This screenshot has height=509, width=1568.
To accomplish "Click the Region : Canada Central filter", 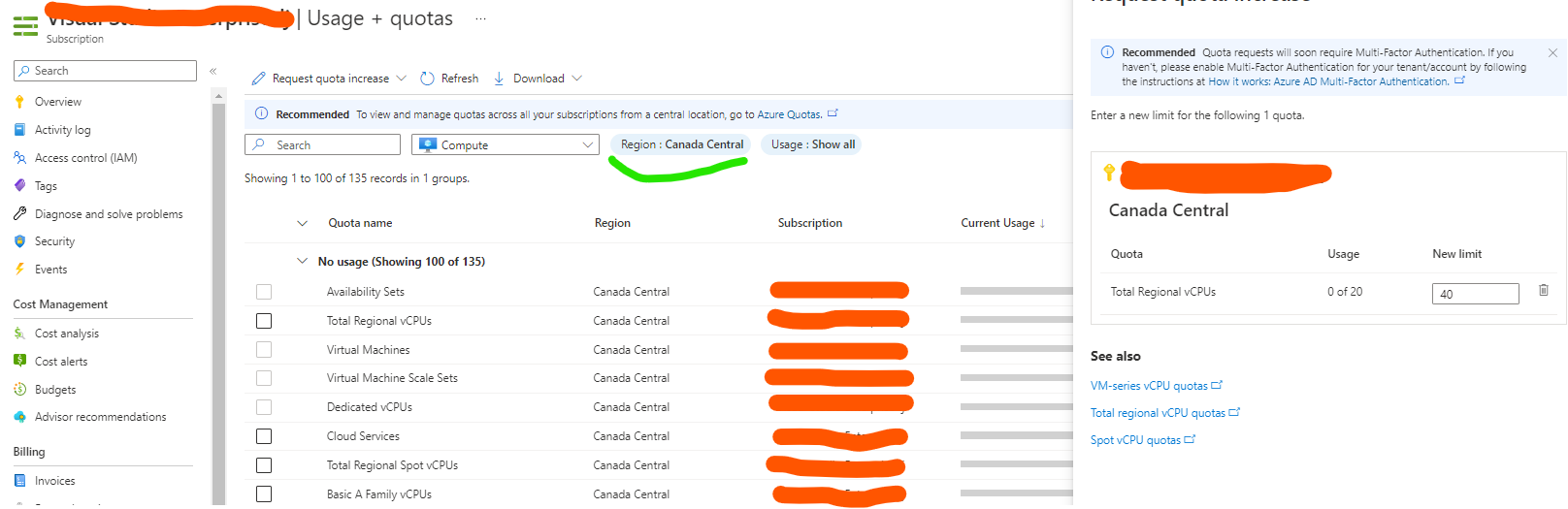I will tap(680, 144).
